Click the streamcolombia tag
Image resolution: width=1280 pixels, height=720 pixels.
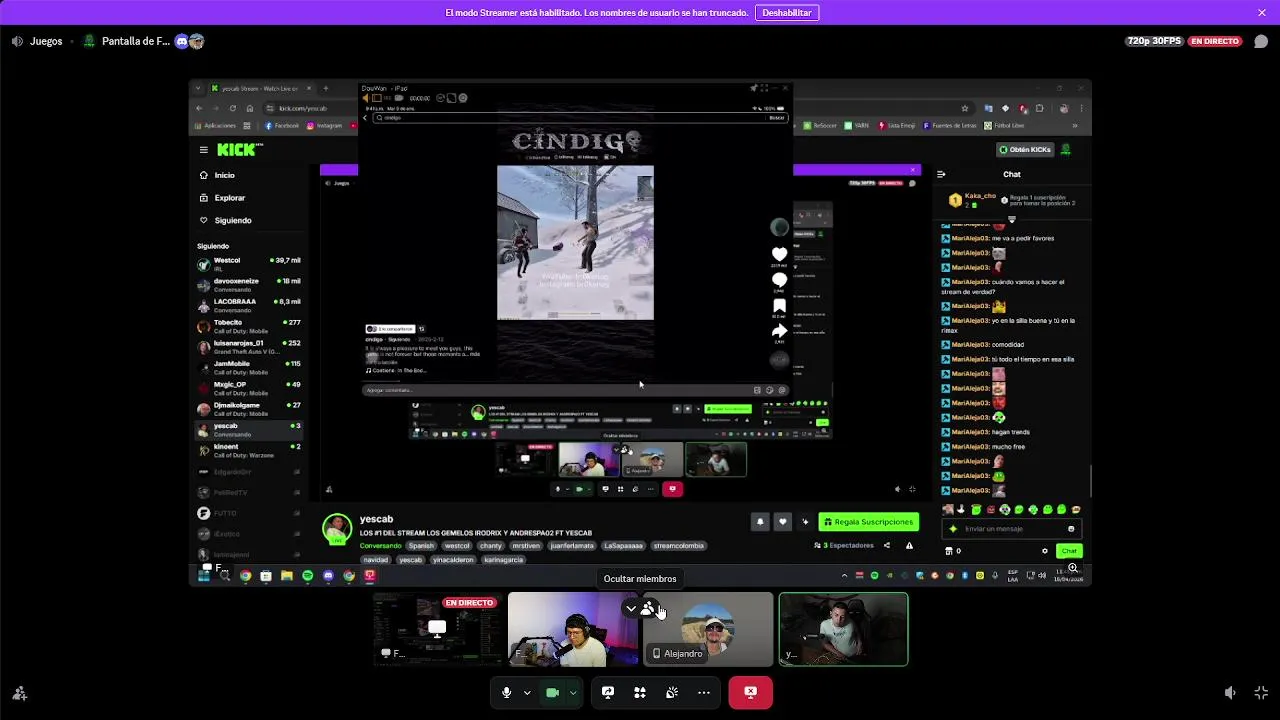click(679, 546)
